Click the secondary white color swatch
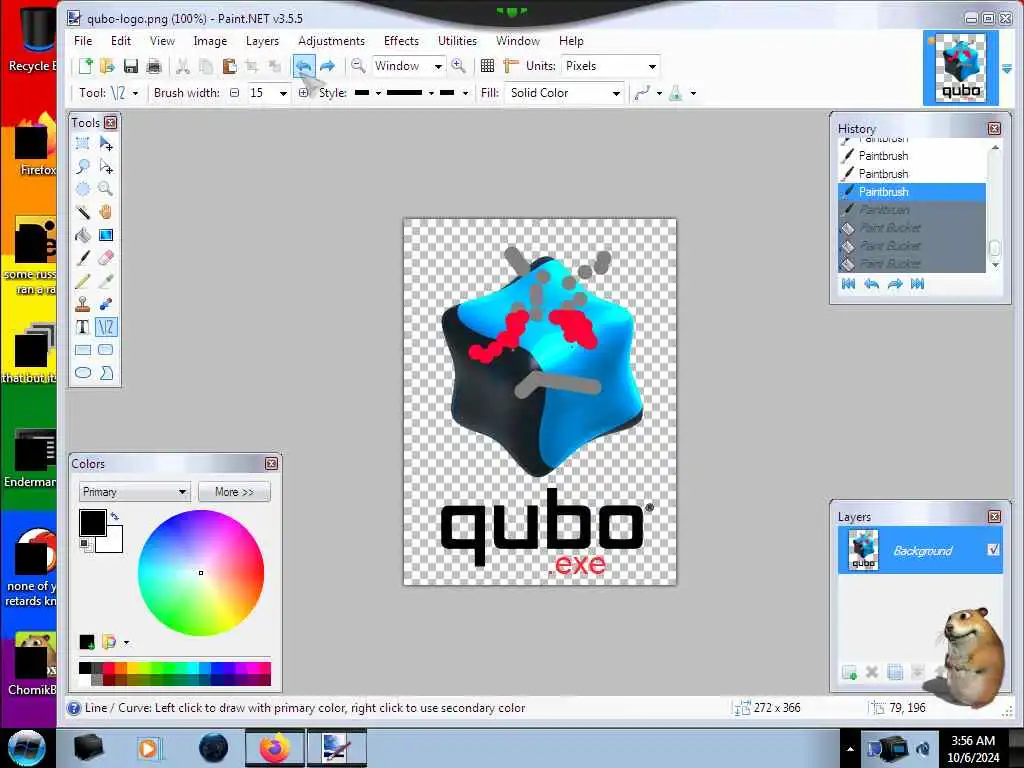This screenshot has width=1024, height=768. [112, 542]
